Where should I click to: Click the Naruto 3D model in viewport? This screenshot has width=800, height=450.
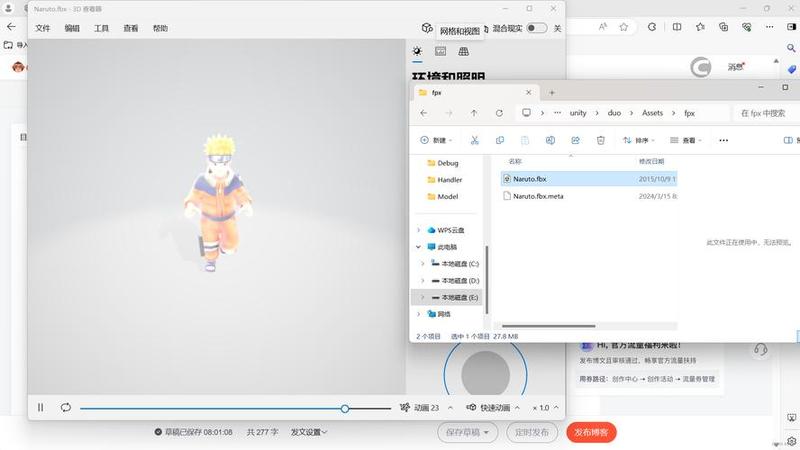(218, 203)
